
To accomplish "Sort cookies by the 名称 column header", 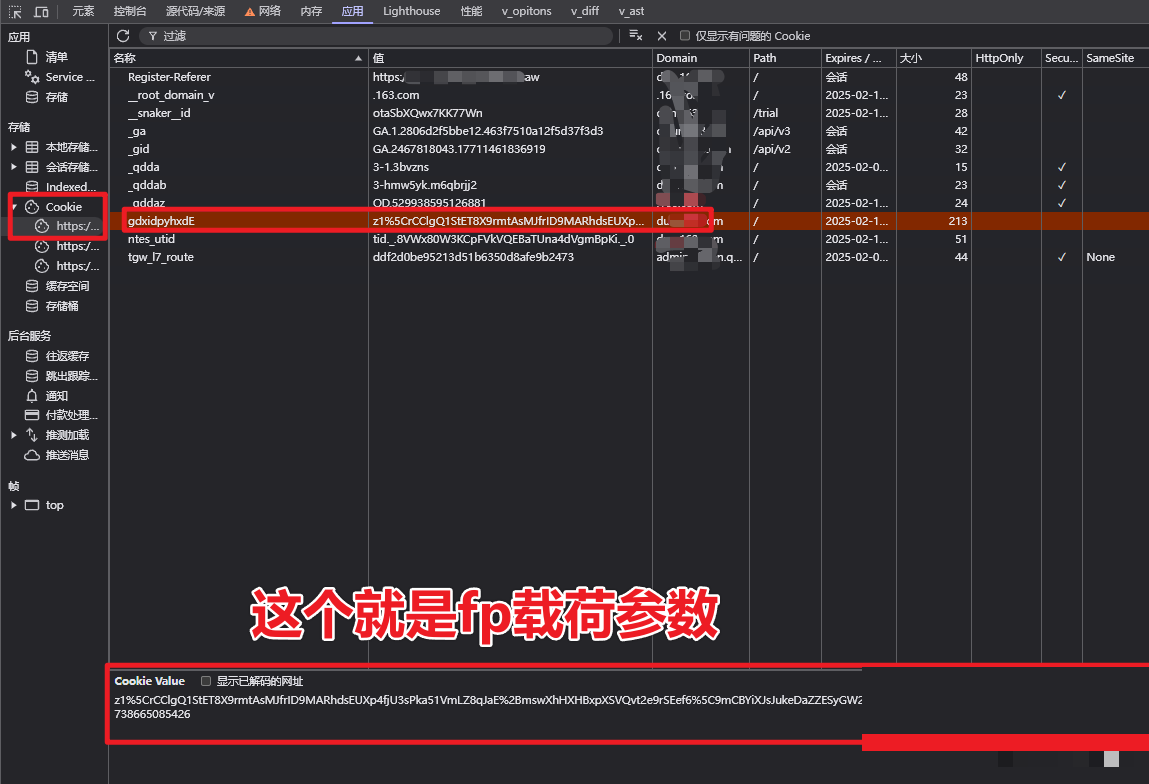I will coord(236,58).
